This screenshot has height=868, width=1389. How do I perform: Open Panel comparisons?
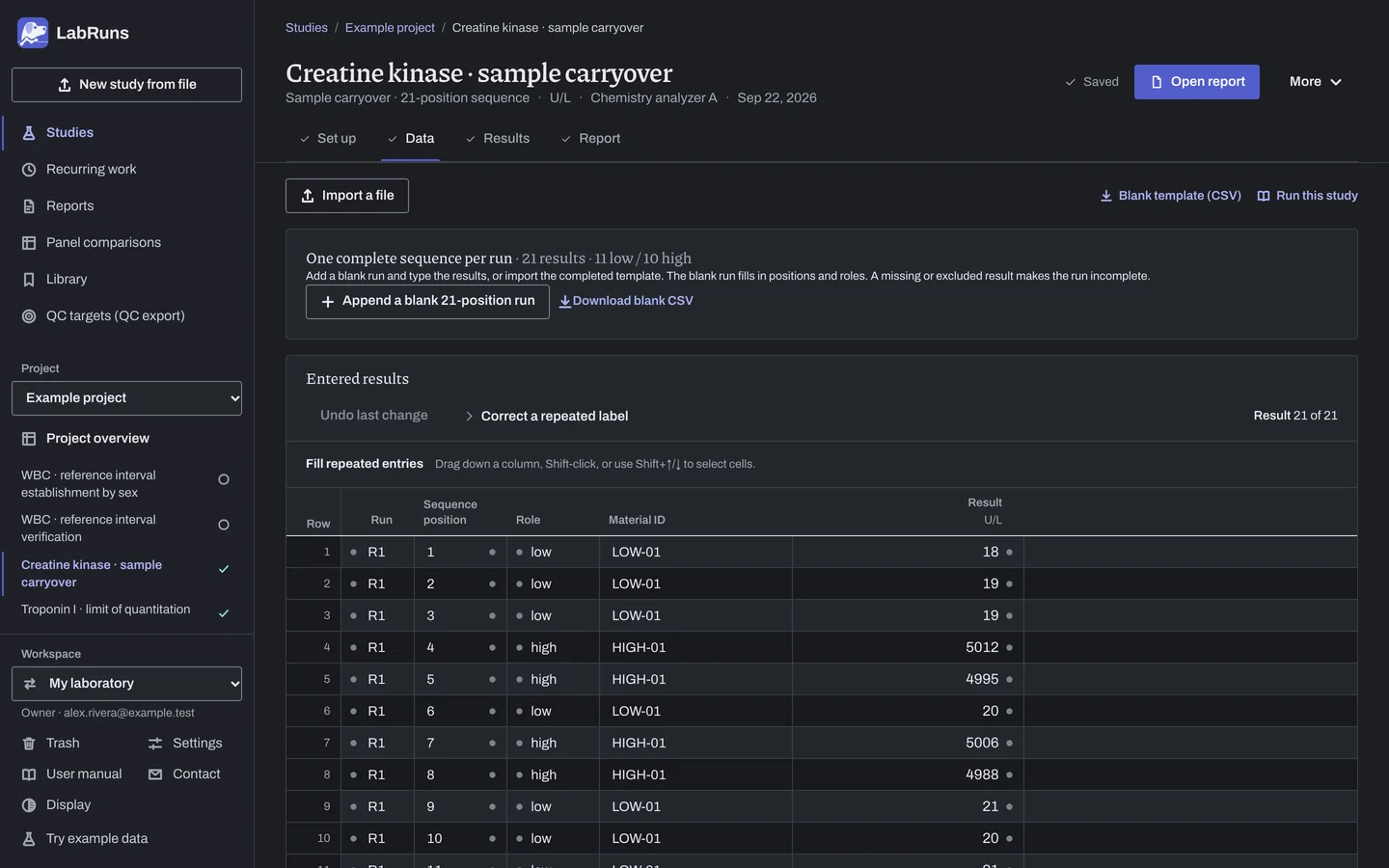point(126,243)
